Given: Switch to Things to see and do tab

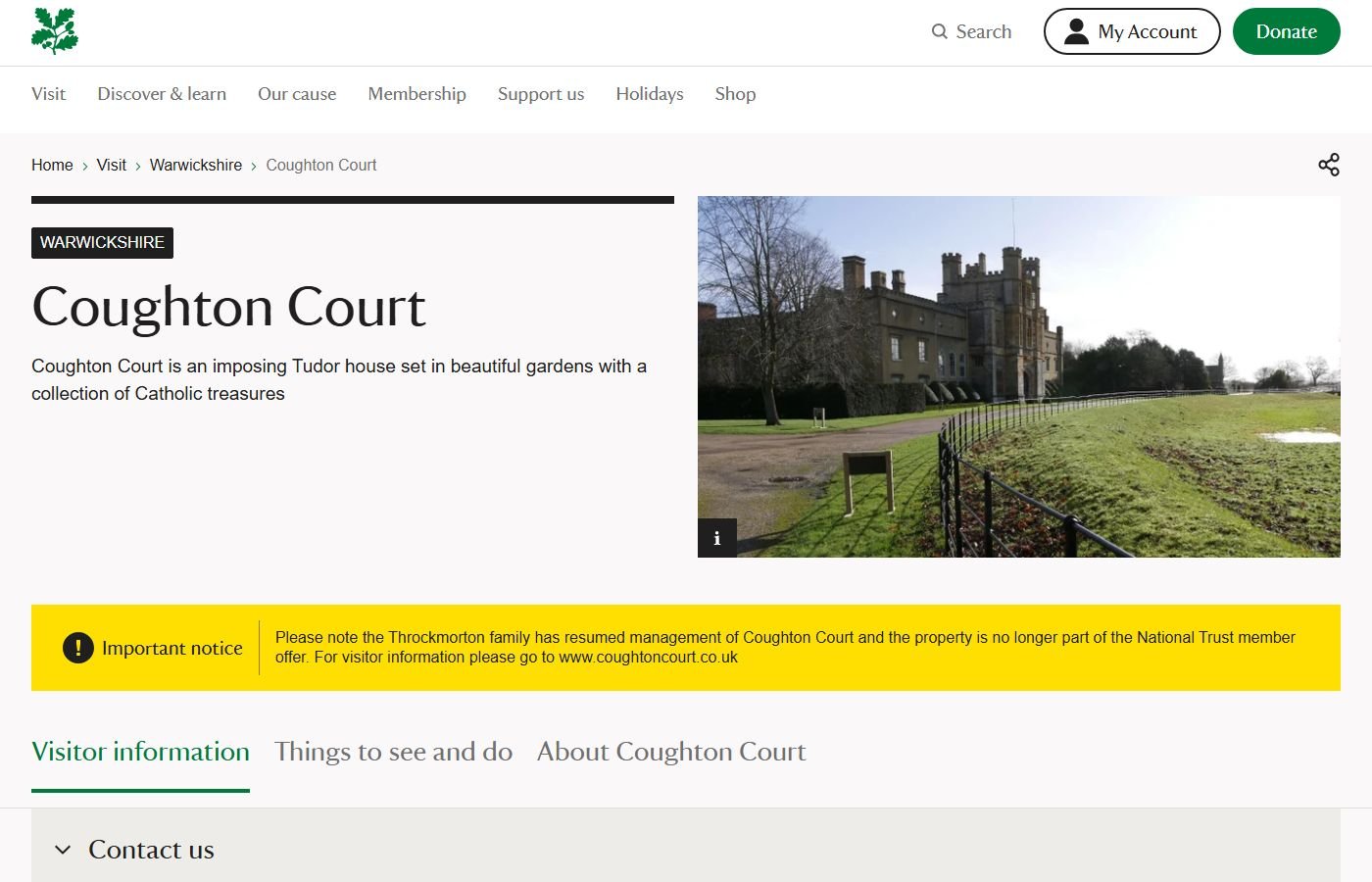Looking at the screenshot, I should [393, 752].
